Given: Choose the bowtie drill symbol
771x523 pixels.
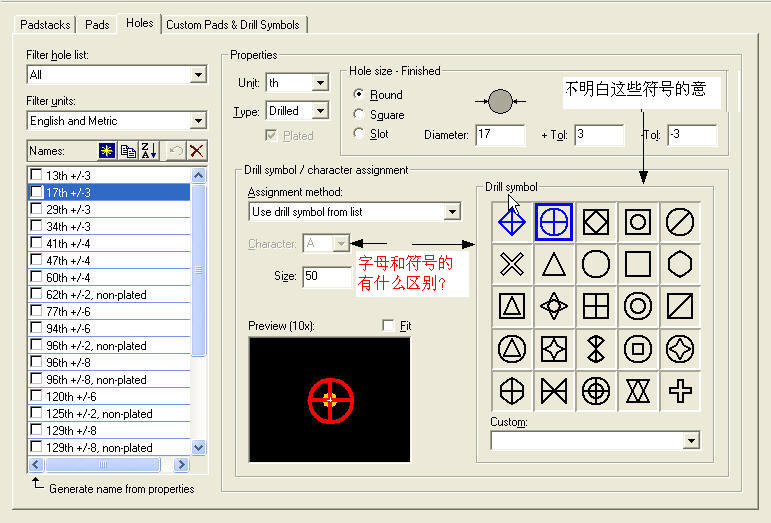Looking at the screenshot, I should coord(554,391).
